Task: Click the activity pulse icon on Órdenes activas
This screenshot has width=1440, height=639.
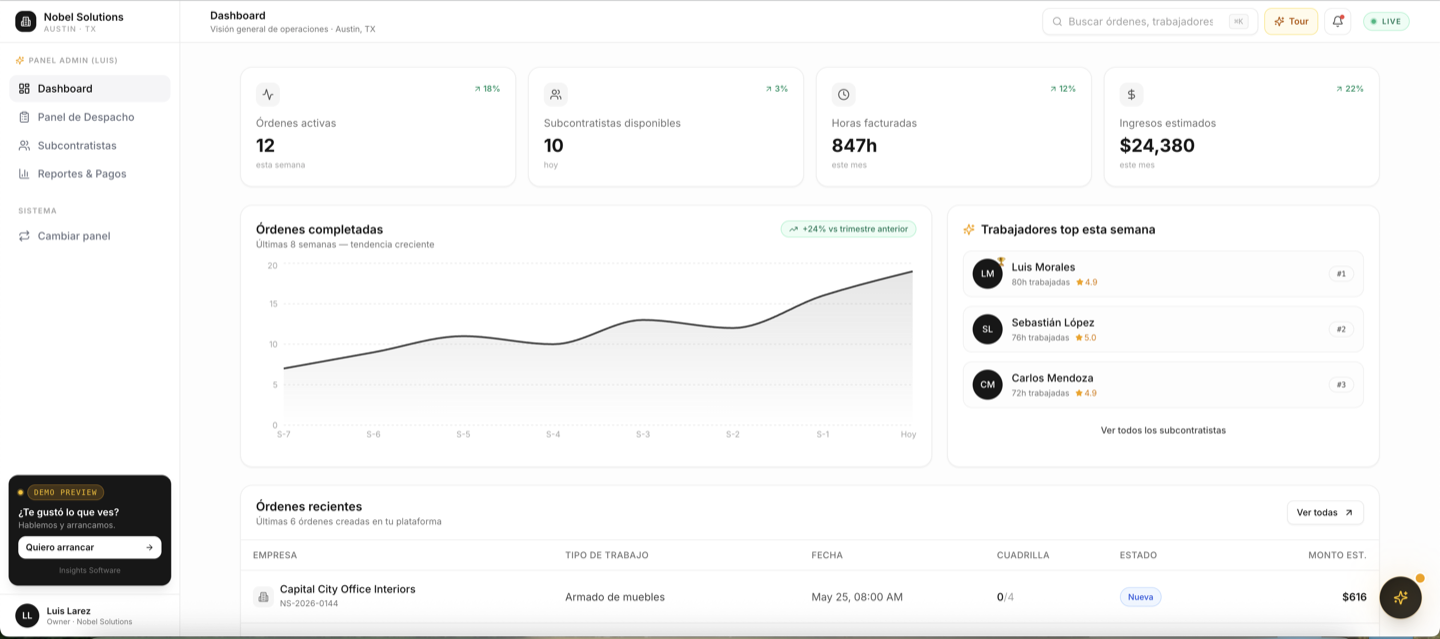Action: (x=268, y=95)
